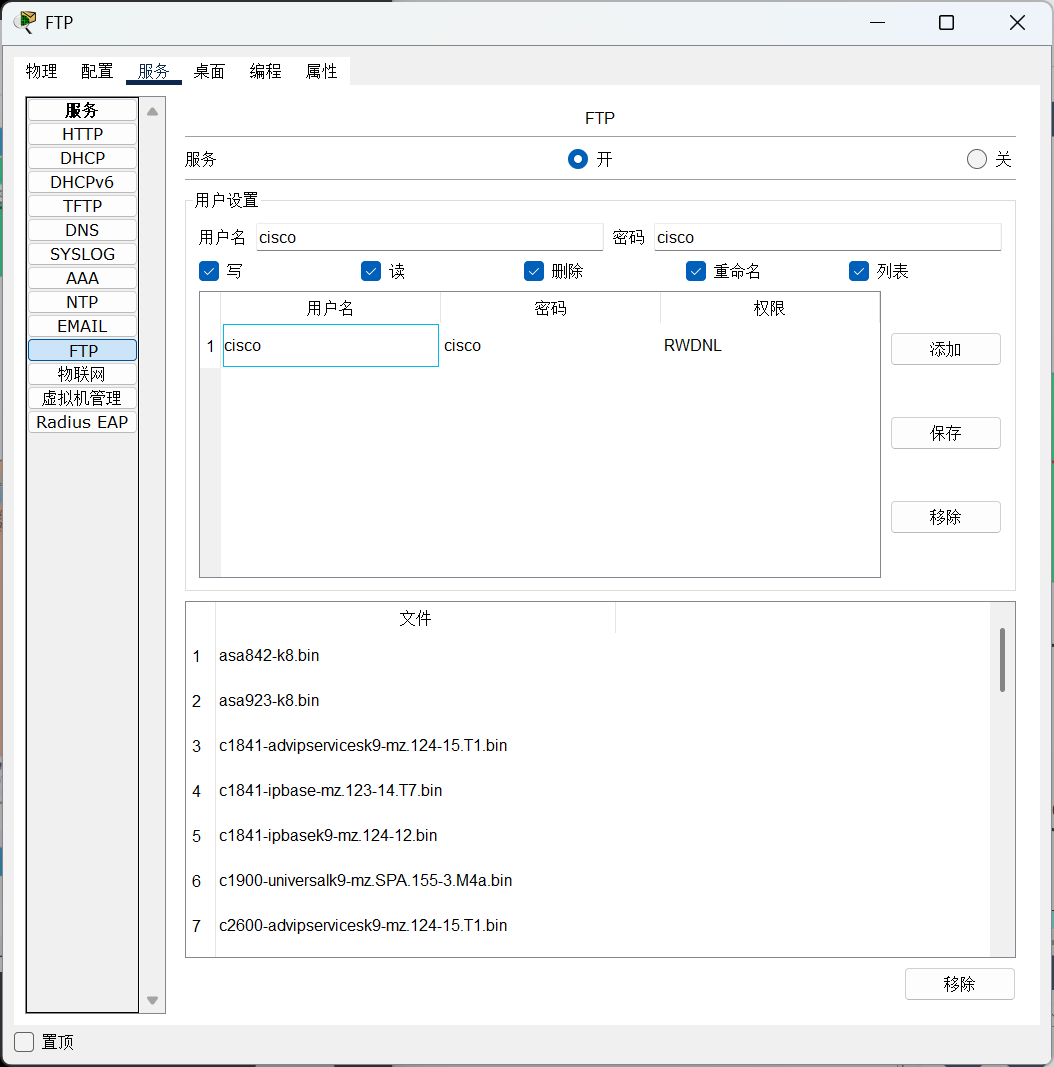The height and width of the screenshot is (1067, 1054).
Task: Close the FTP window
Action: 1017,22
